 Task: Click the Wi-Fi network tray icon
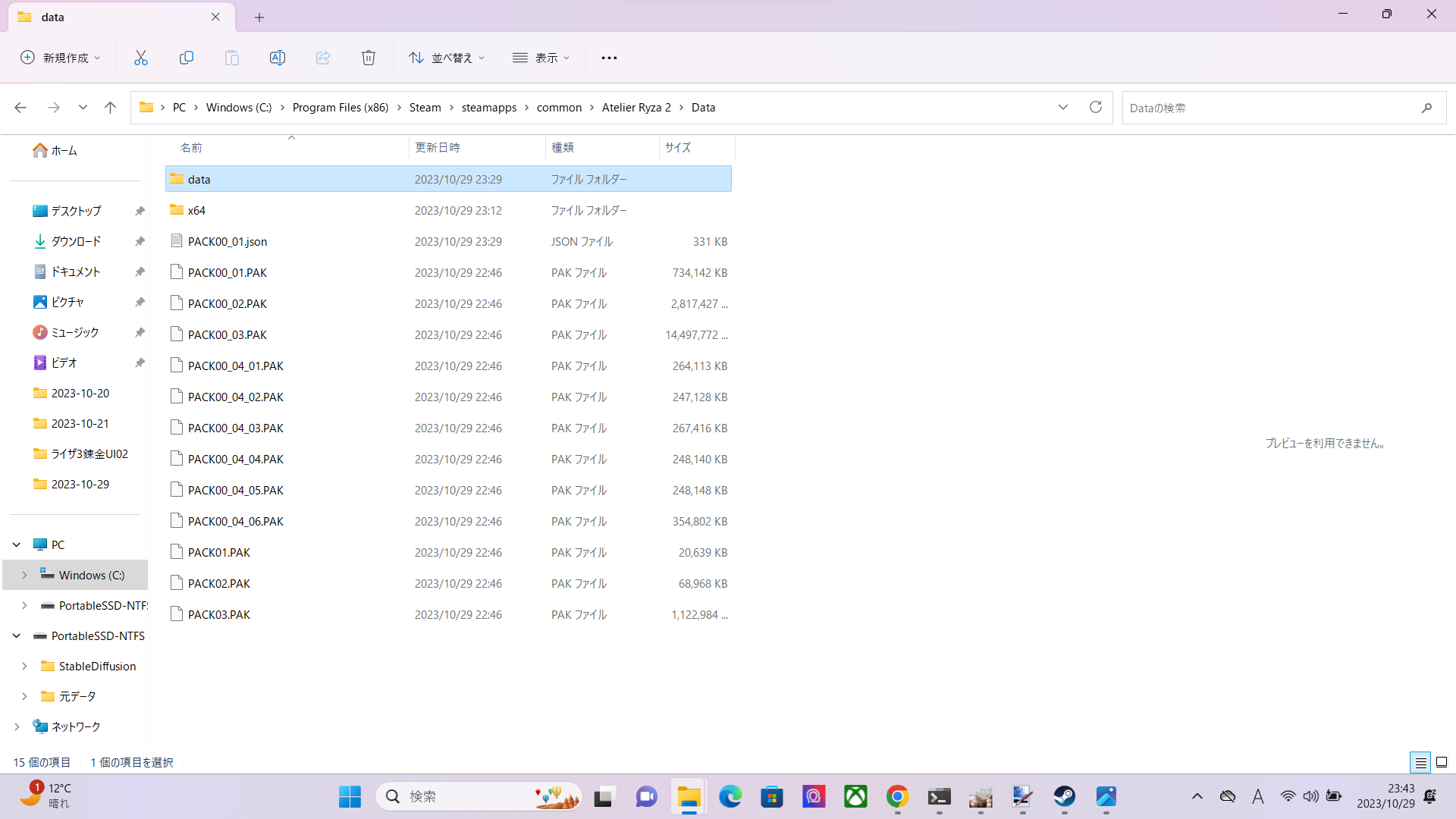point(1288,796)
